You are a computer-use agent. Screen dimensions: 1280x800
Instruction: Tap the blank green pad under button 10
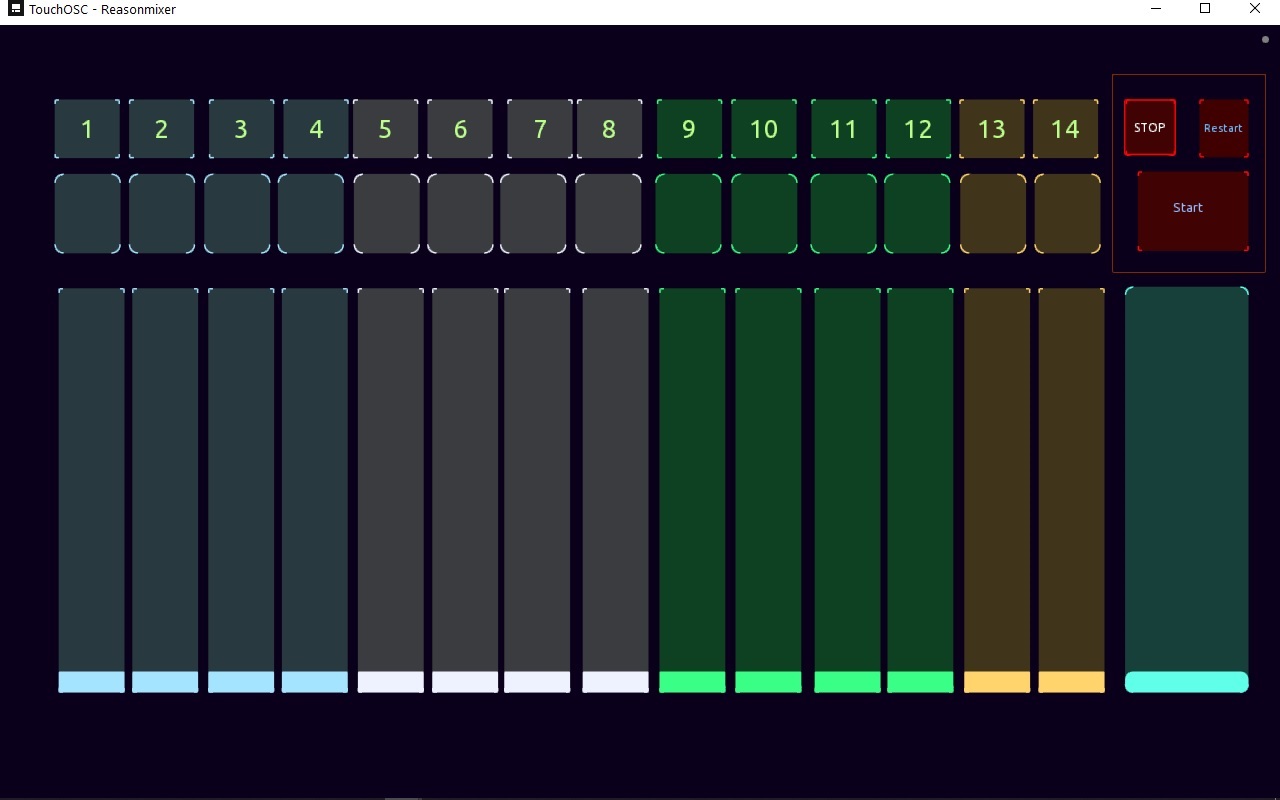(x=764, y=214)
